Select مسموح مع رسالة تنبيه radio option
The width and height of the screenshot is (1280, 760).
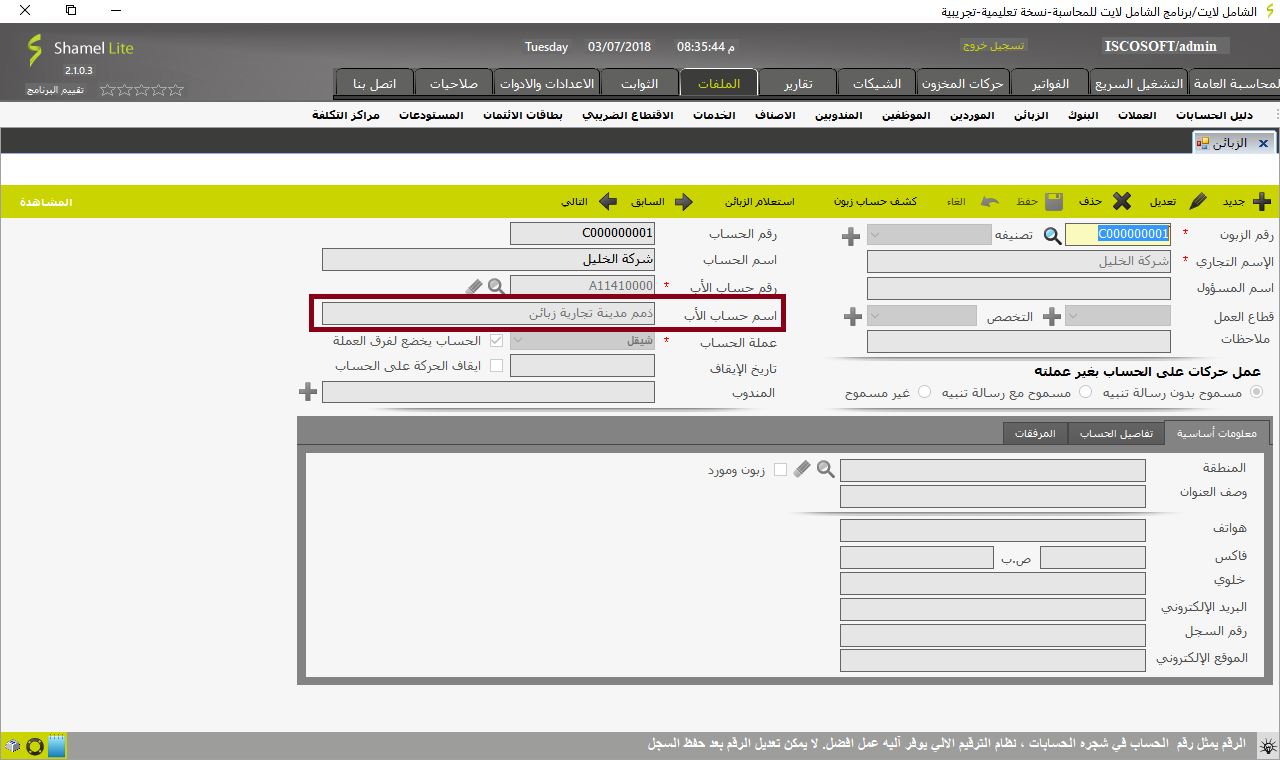pos(1085,392)
